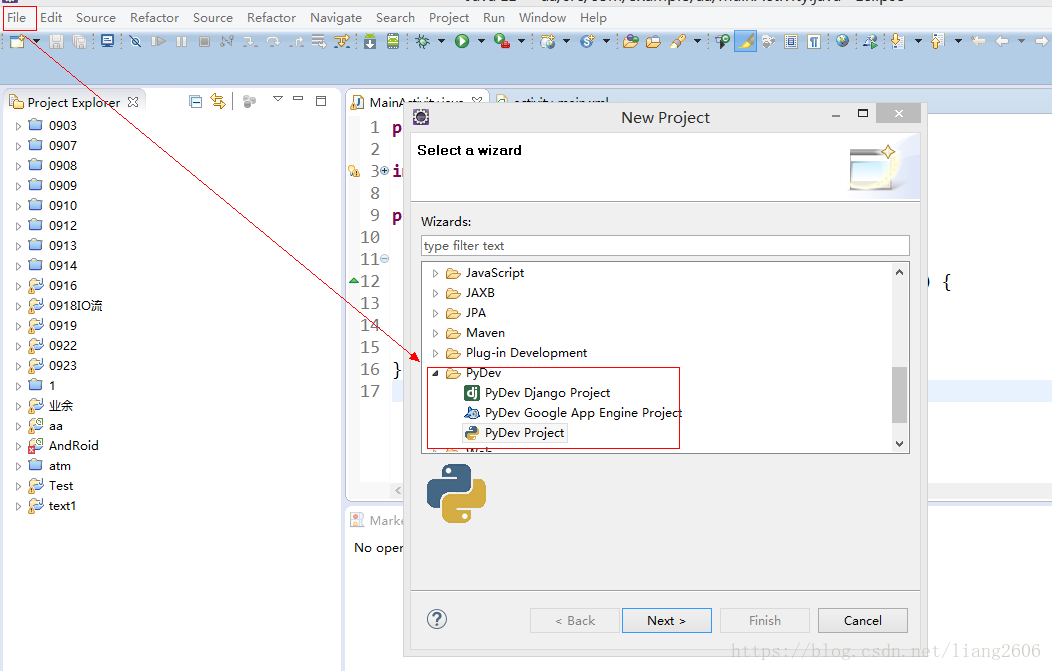Toggle Use Step Filters

(x=342, y=42)
